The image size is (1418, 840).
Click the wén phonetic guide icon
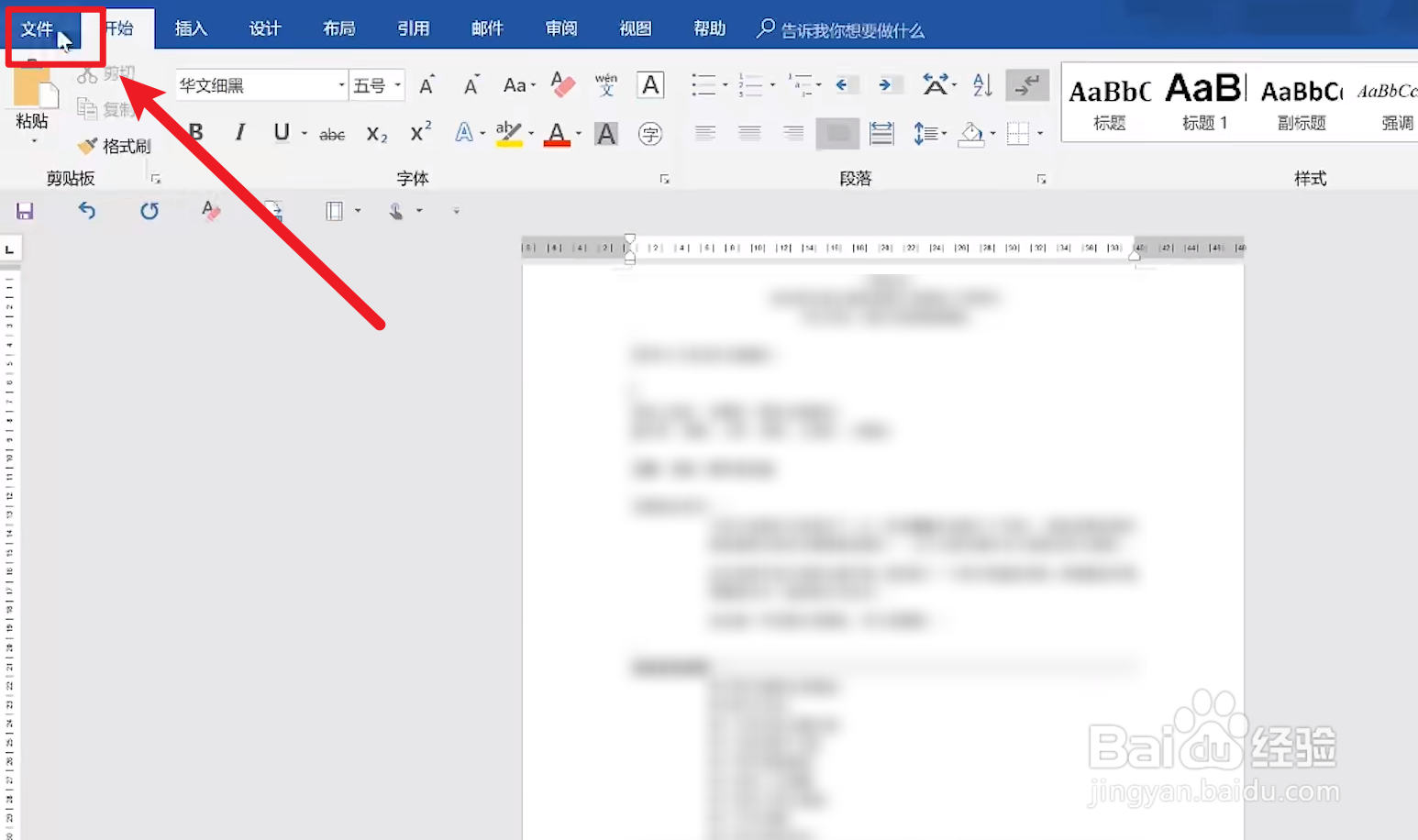[606, 84]
